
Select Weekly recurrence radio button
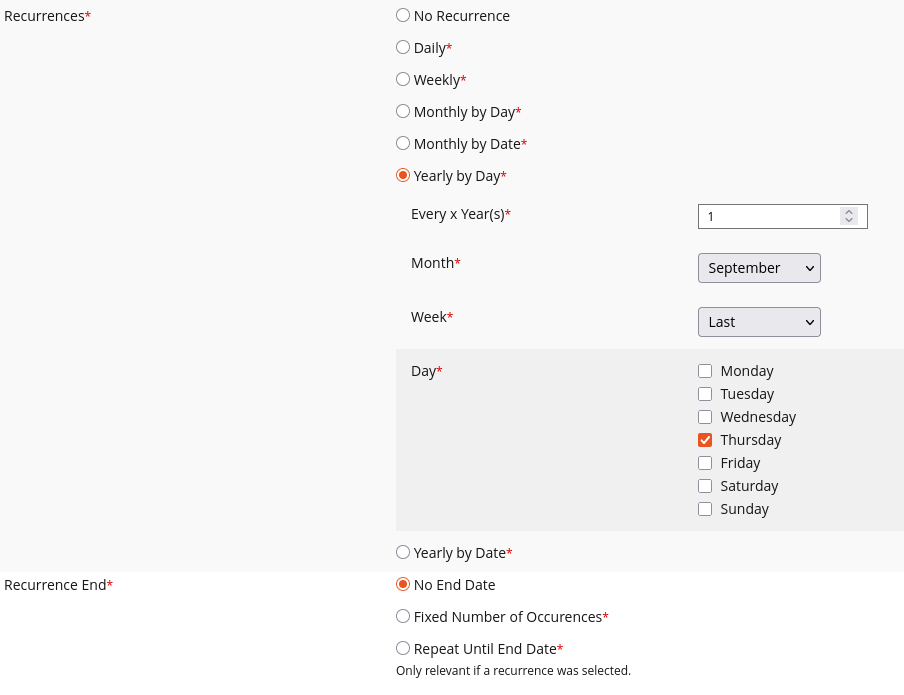[403, 80]
